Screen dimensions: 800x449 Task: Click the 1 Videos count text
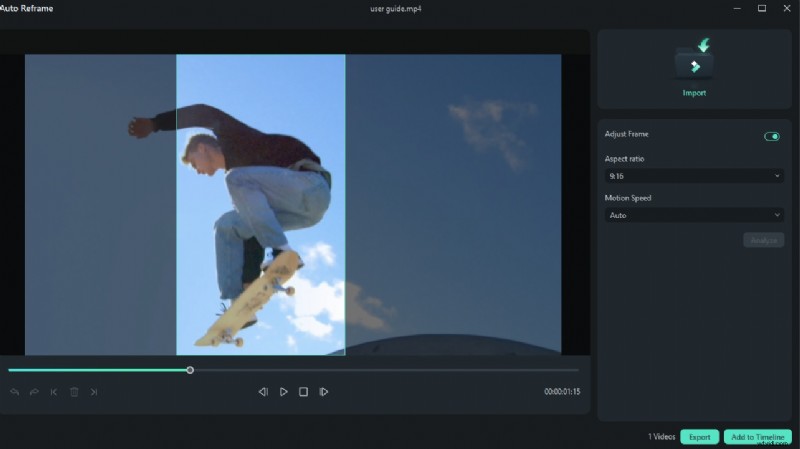pyautogui.click(x=661, y=437)
